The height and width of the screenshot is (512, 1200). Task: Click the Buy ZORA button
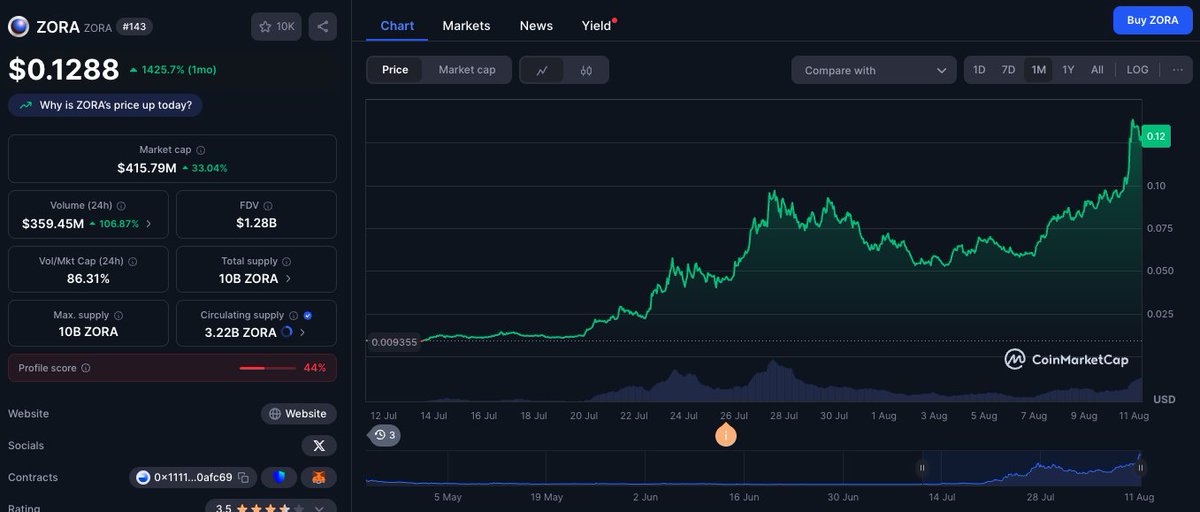[1152, 20]
